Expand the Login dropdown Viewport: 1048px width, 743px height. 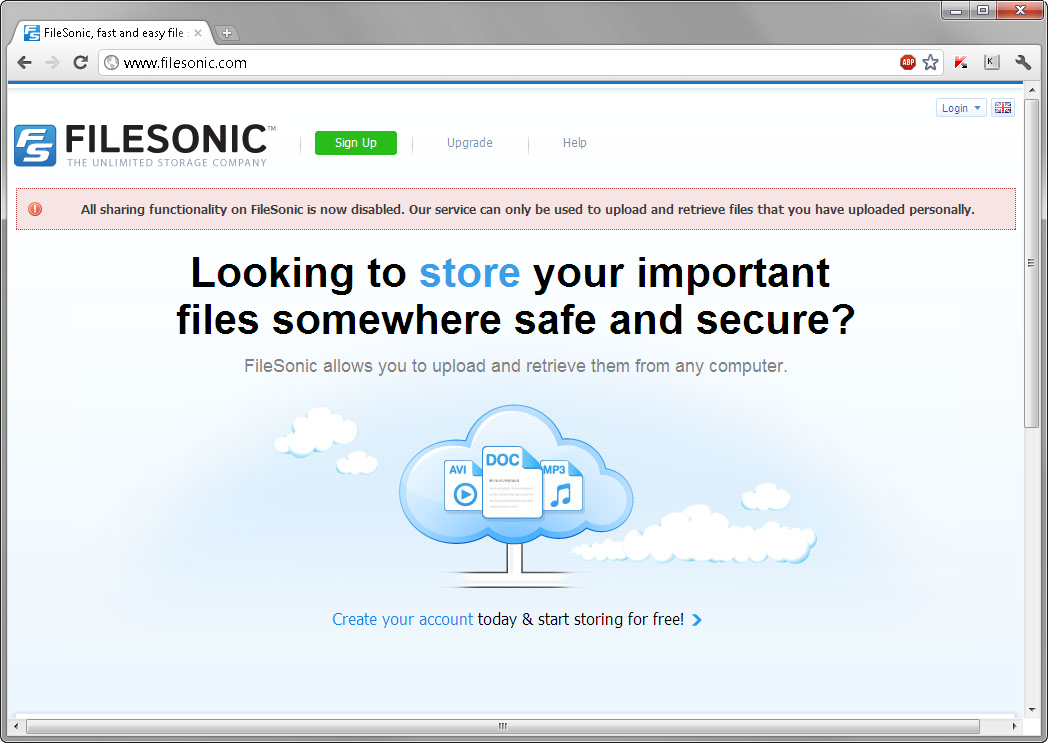click(x=961, y=108)
